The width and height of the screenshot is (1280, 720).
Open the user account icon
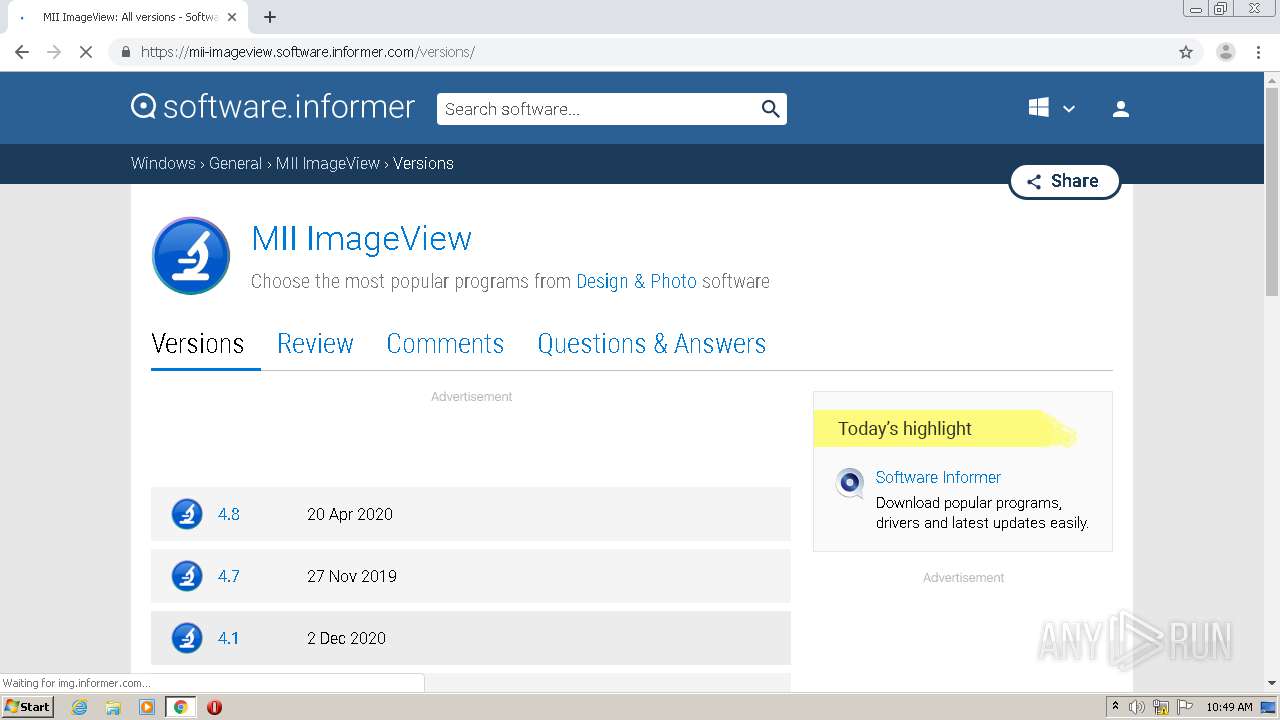point(1121,109)
